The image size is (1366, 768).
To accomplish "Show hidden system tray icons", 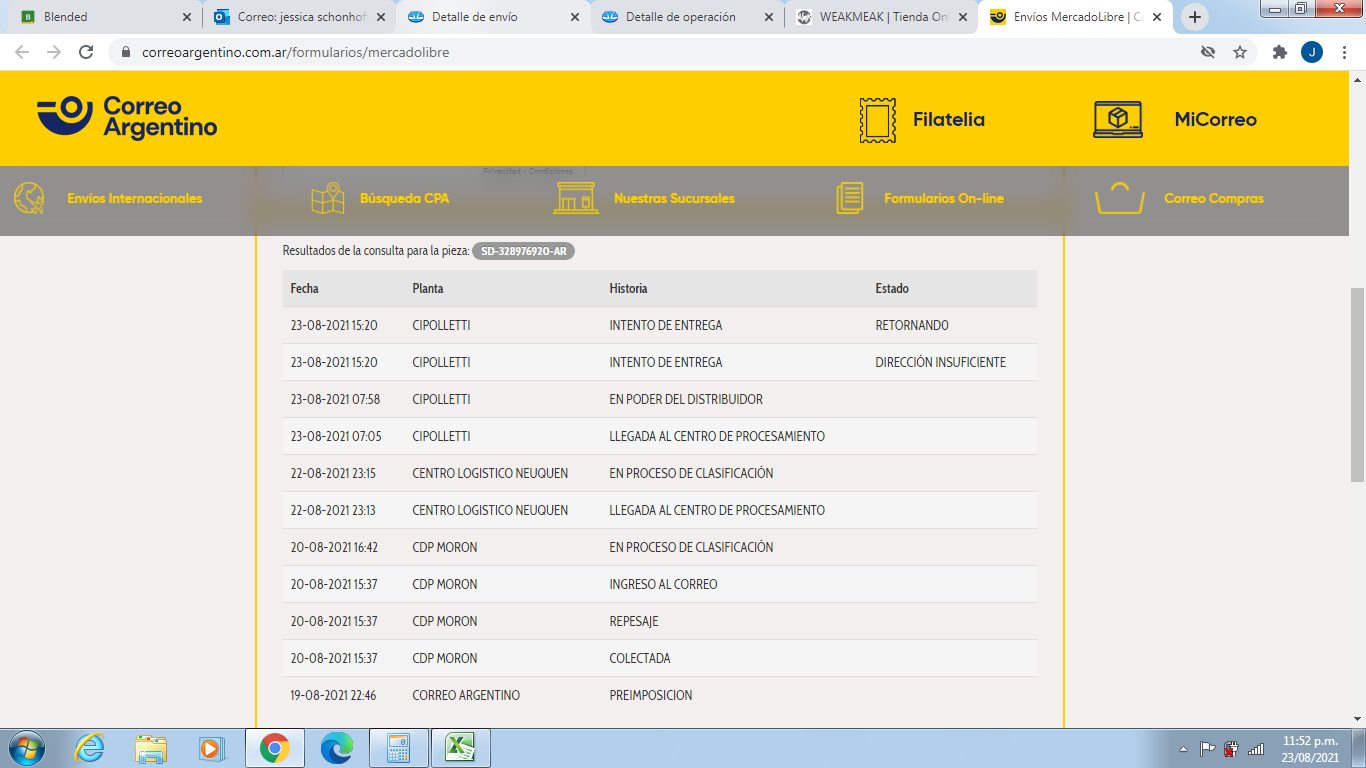I will point(1184,748).
